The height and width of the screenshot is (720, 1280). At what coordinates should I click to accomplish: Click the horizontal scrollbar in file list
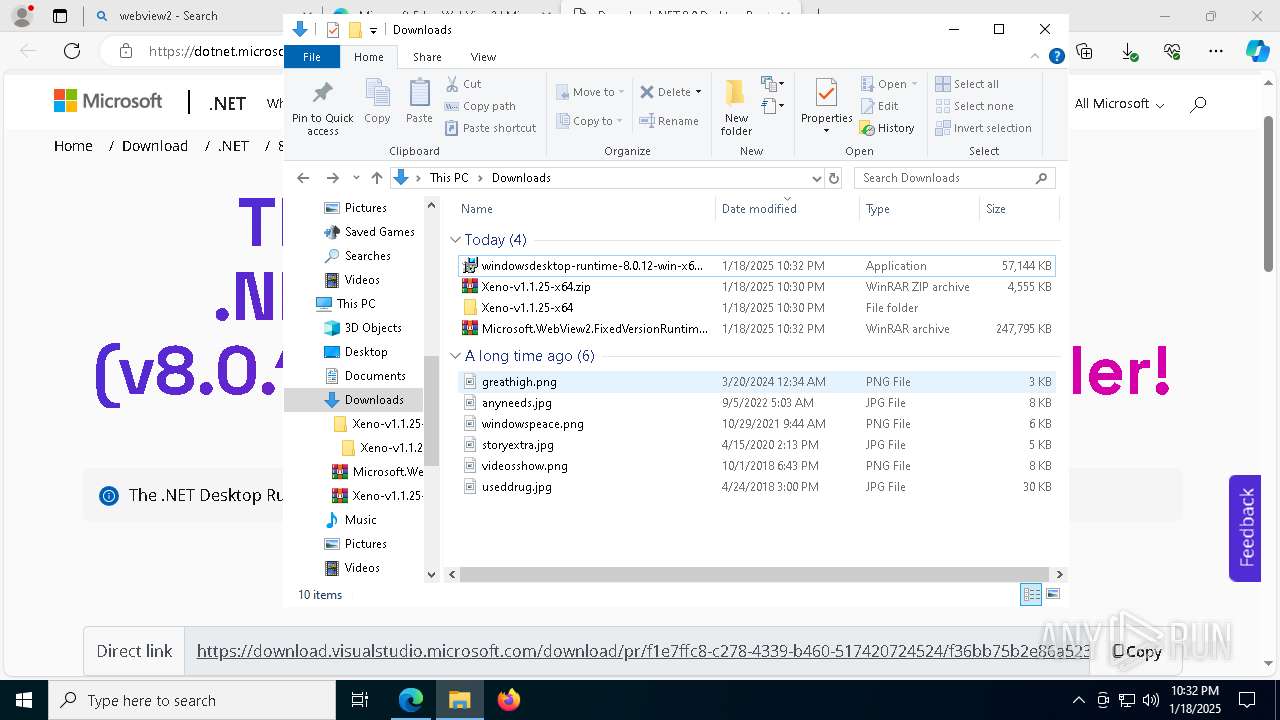point(756,574)
